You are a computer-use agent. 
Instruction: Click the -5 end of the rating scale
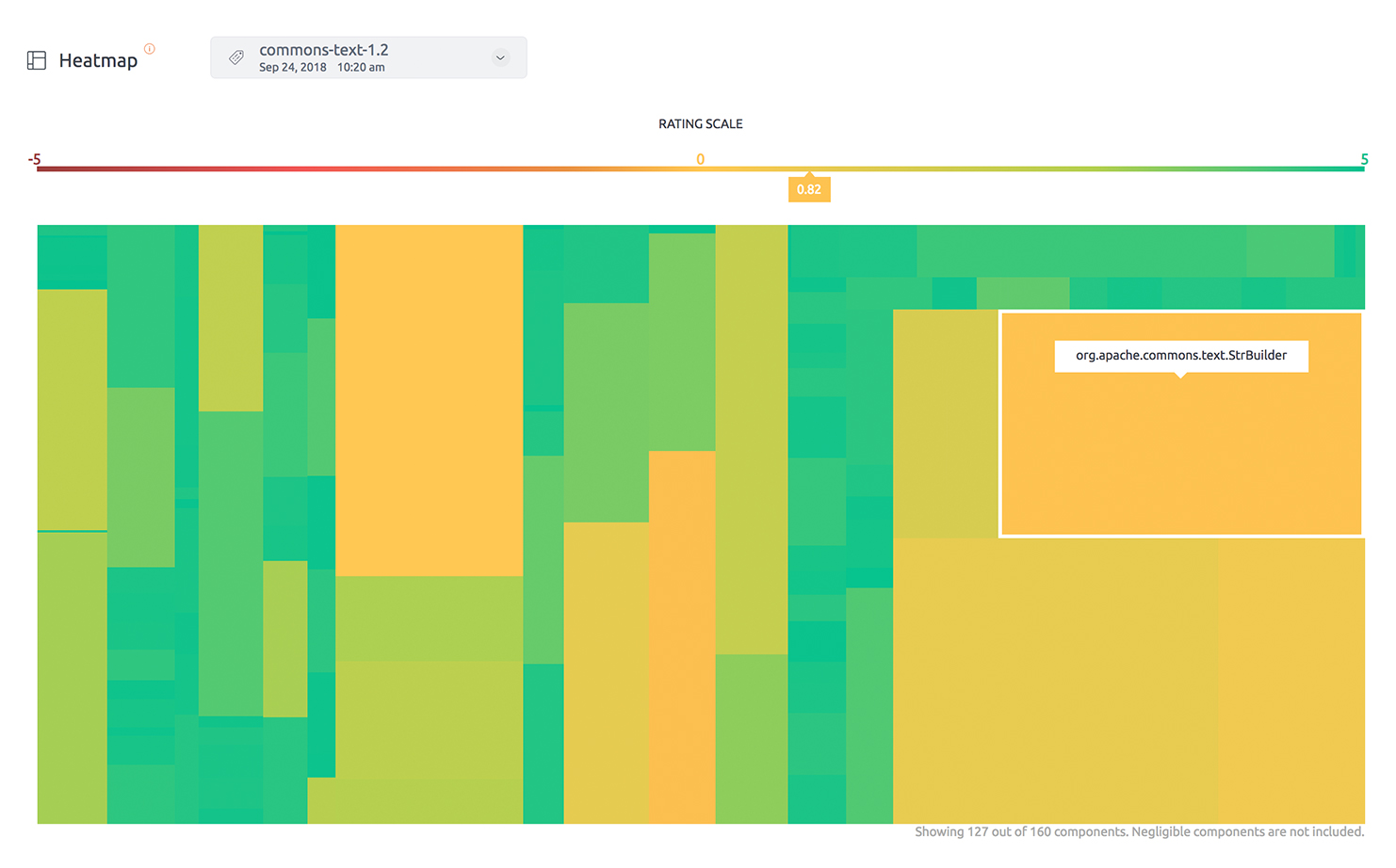coord(35,160)
